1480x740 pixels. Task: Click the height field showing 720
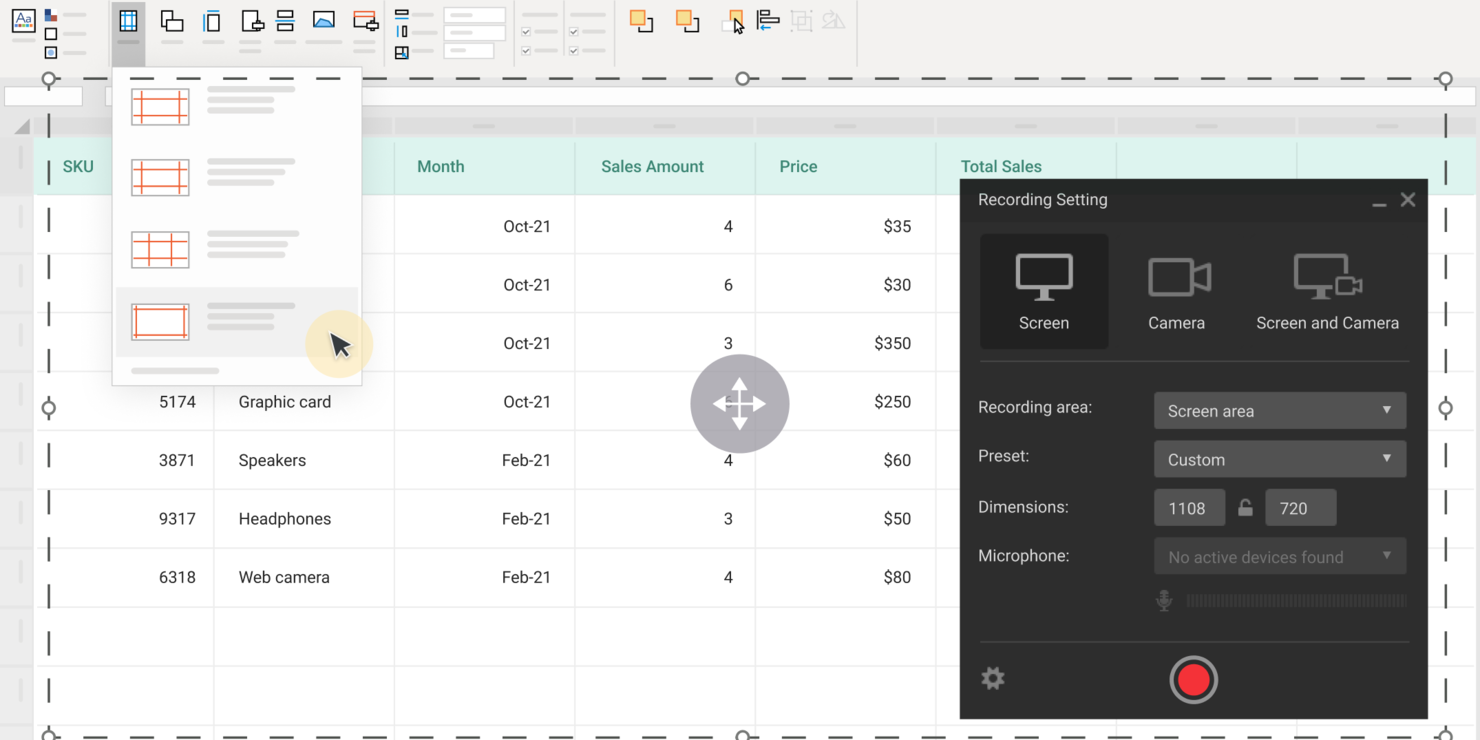[x=1300, y=508]
